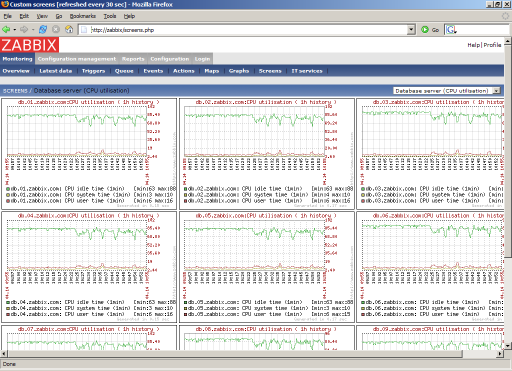The width and height of the screenshot is (512, 371).
Task: Click the ZABBIX logo
Action: (29, 45)
